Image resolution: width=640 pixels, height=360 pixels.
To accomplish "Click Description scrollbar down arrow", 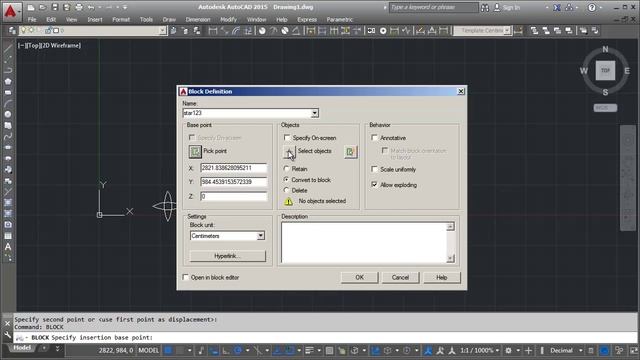I will point(450,258).
